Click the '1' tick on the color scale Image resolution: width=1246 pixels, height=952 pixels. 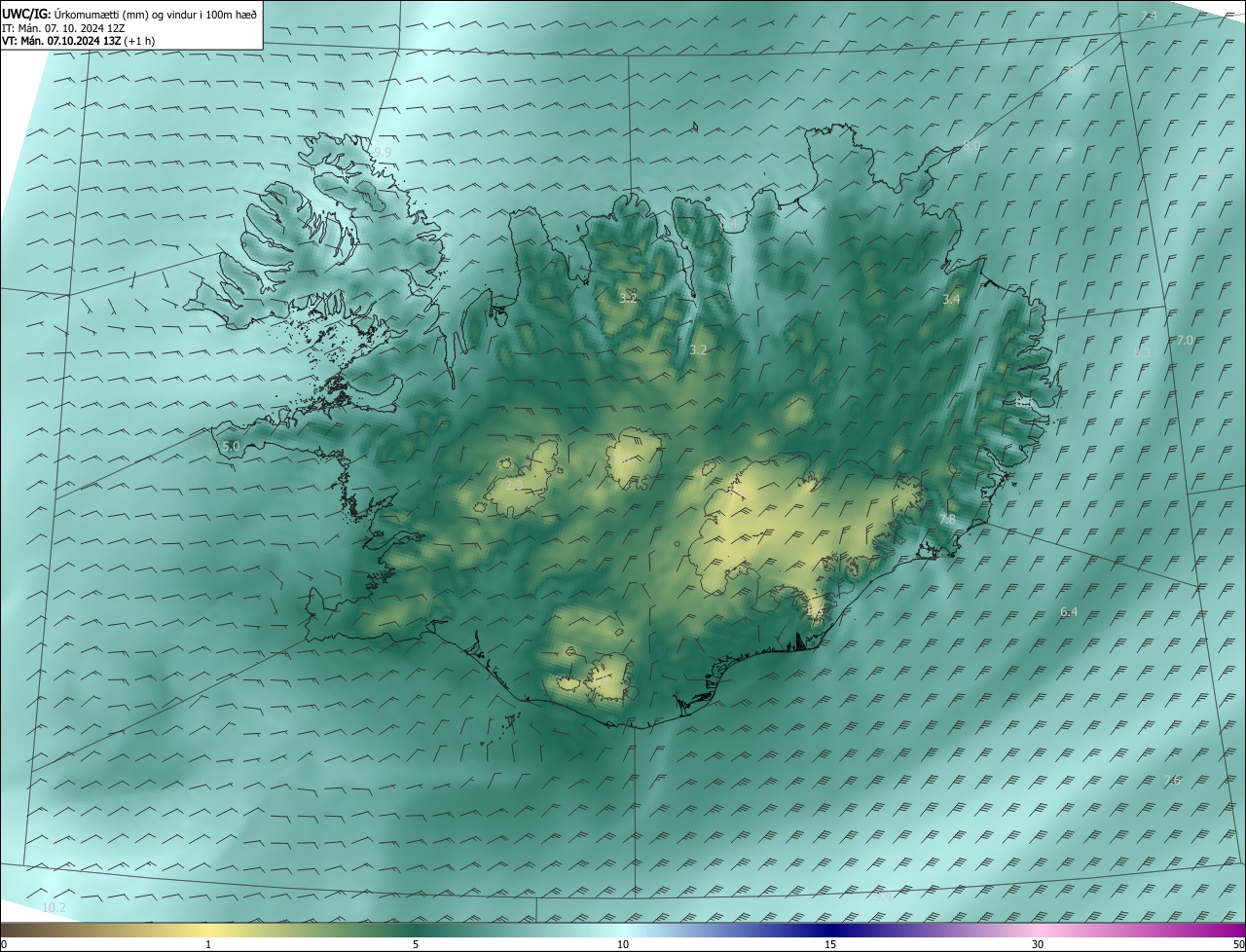click(208, 944)
